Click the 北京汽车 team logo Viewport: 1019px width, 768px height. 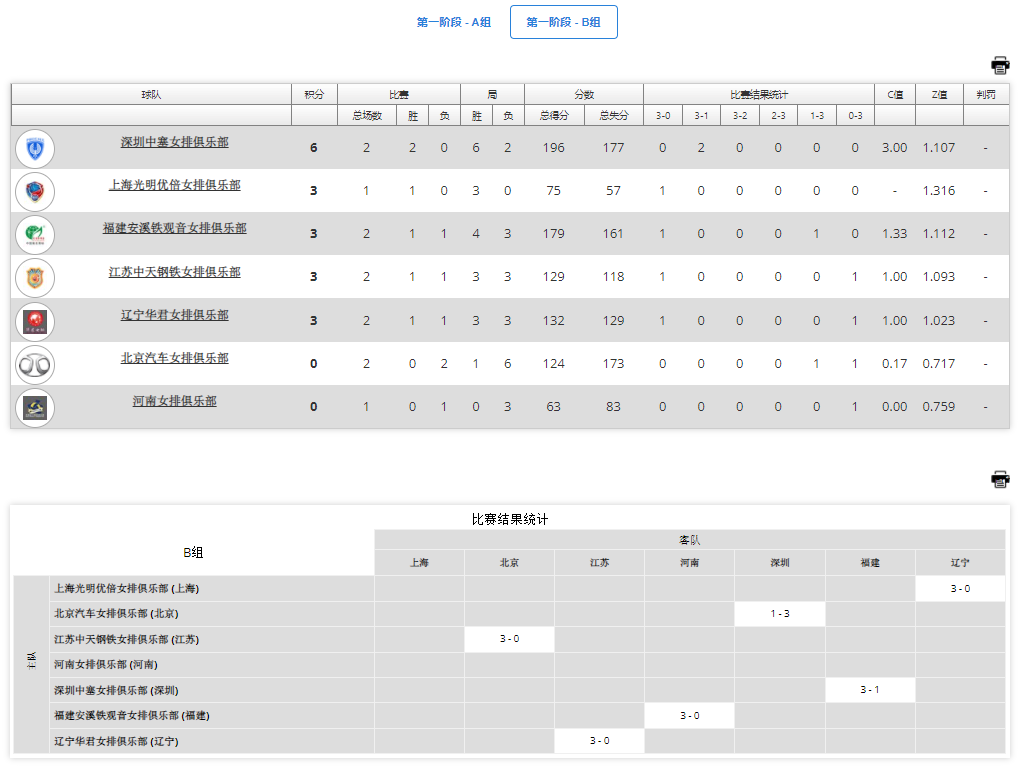point(35,365)
